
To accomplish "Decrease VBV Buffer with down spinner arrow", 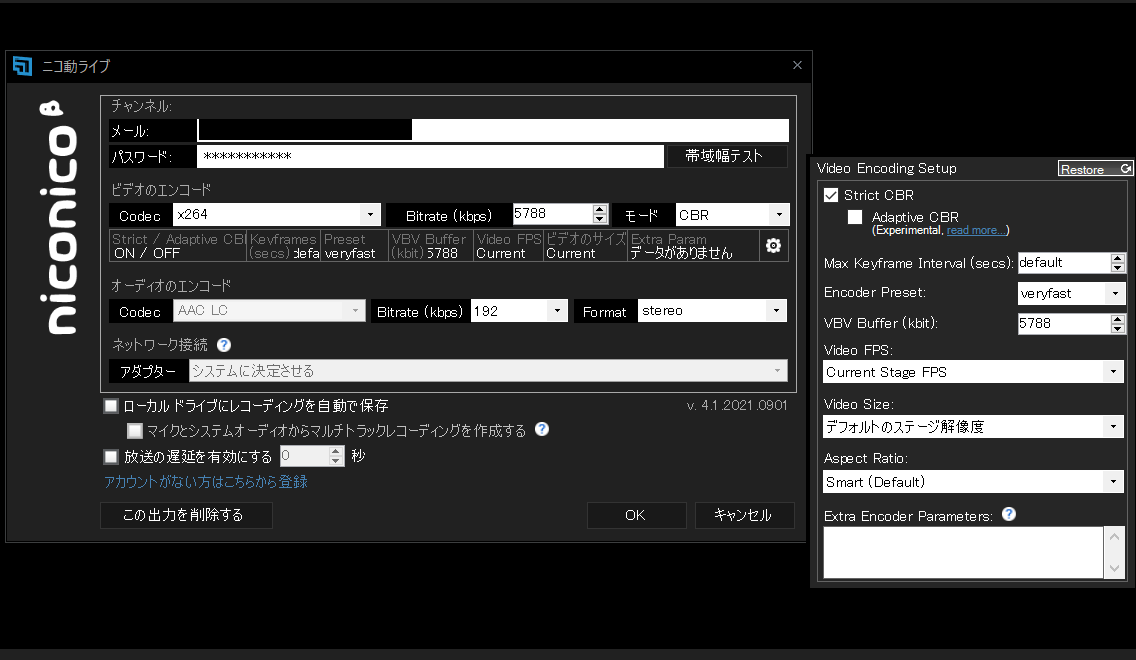I will 1118,329.
